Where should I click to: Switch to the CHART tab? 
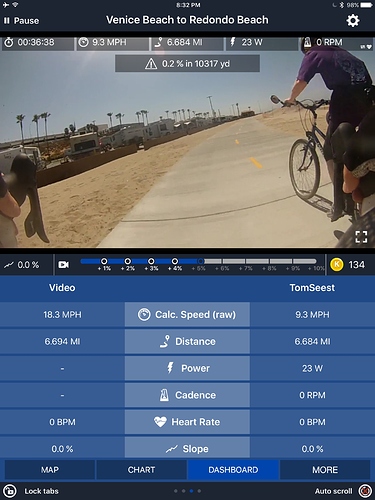(x=141, y=470)
